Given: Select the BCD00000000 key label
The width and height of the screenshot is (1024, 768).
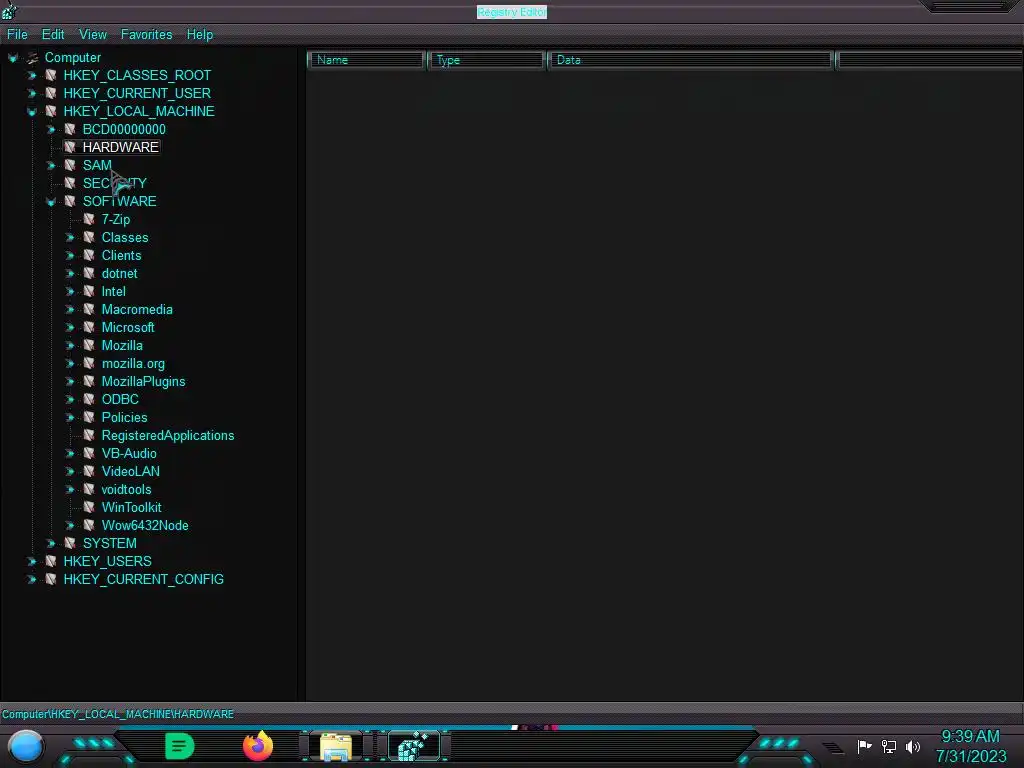Looking at the screenshot, I should [124, 130].
